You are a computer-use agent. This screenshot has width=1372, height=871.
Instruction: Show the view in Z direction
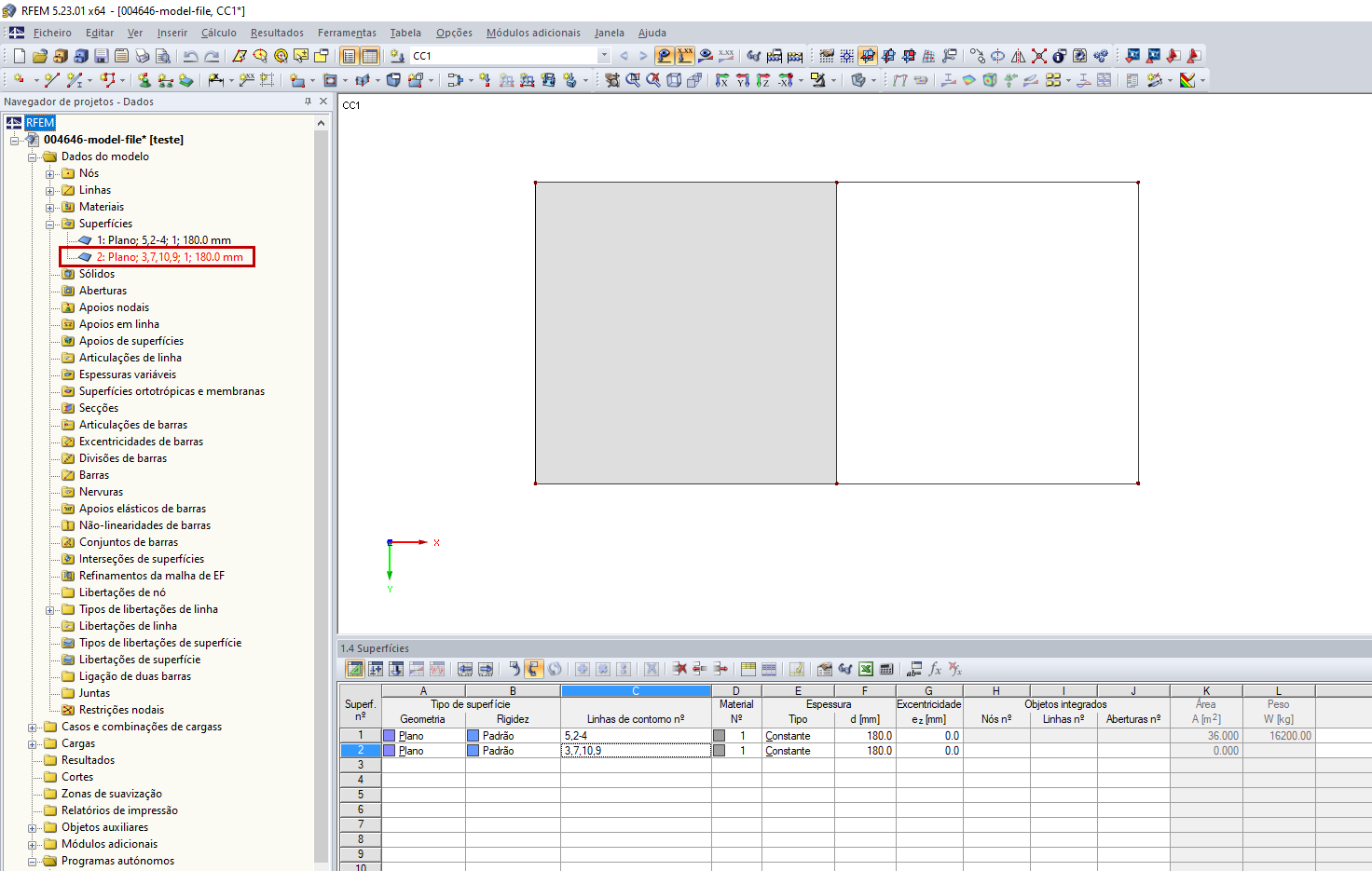click(763, 80)
